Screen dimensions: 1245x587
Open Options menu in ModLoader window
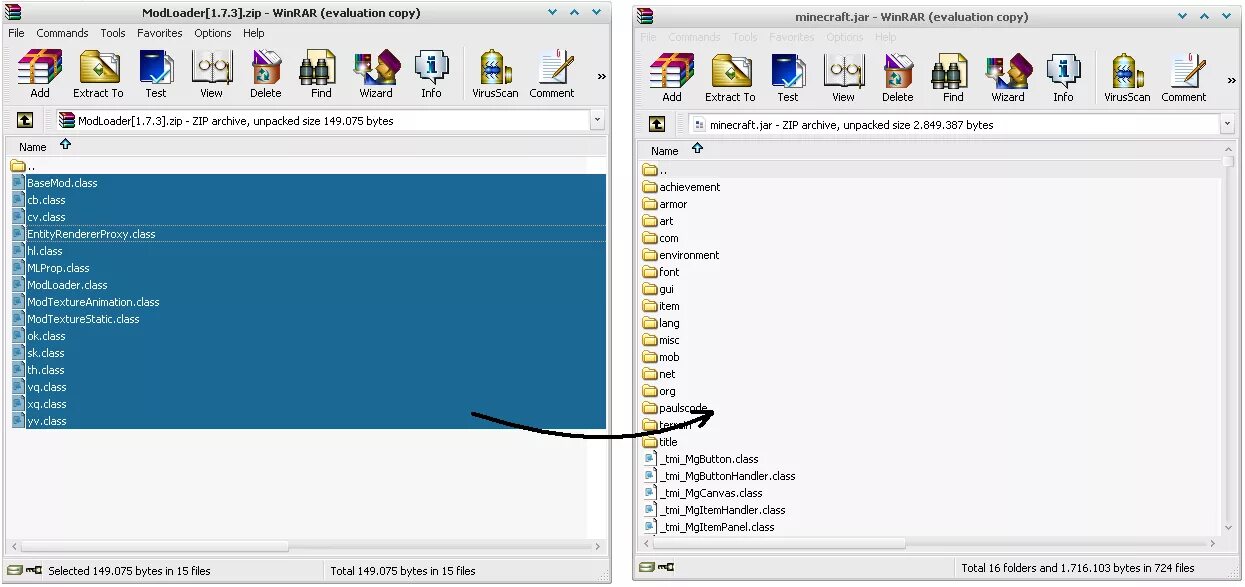pos(213,33)
